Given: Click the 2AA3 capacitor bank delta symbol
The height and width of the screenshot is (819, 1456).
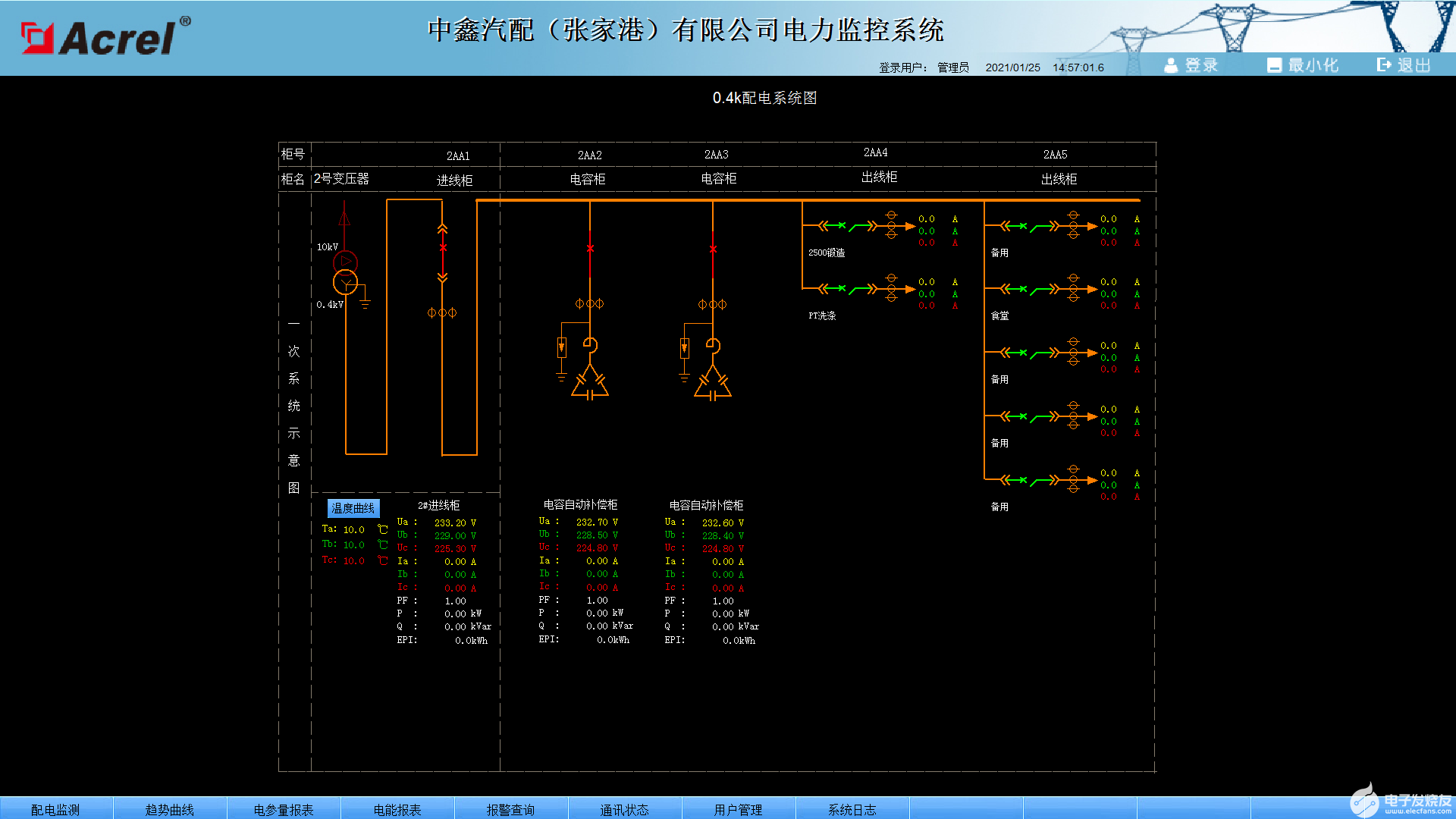Looking at the screenshot, I should tap(713, 384).
